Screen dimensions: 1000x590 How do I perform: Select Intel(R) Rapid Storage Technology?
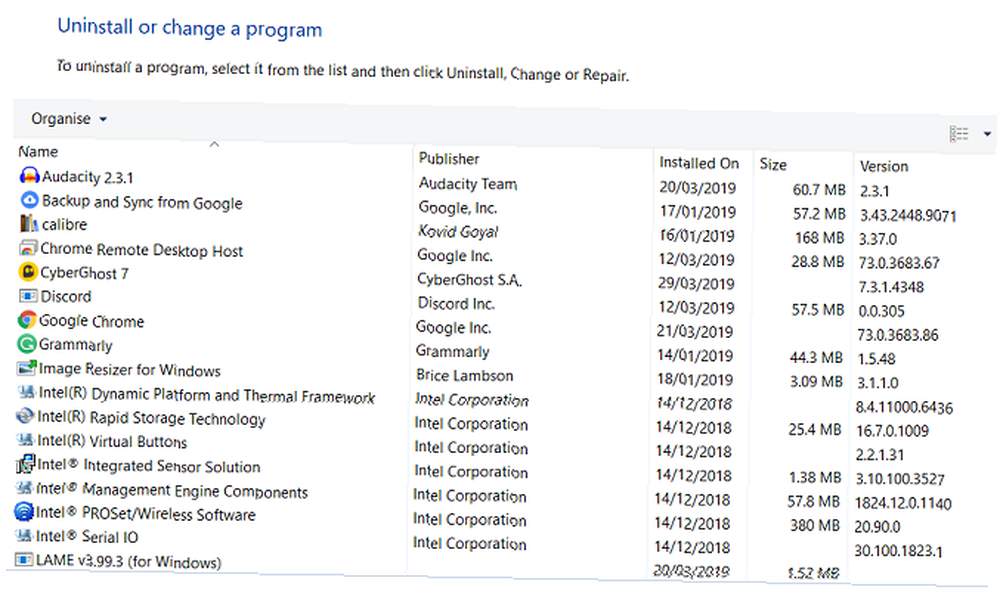point(151,418)
